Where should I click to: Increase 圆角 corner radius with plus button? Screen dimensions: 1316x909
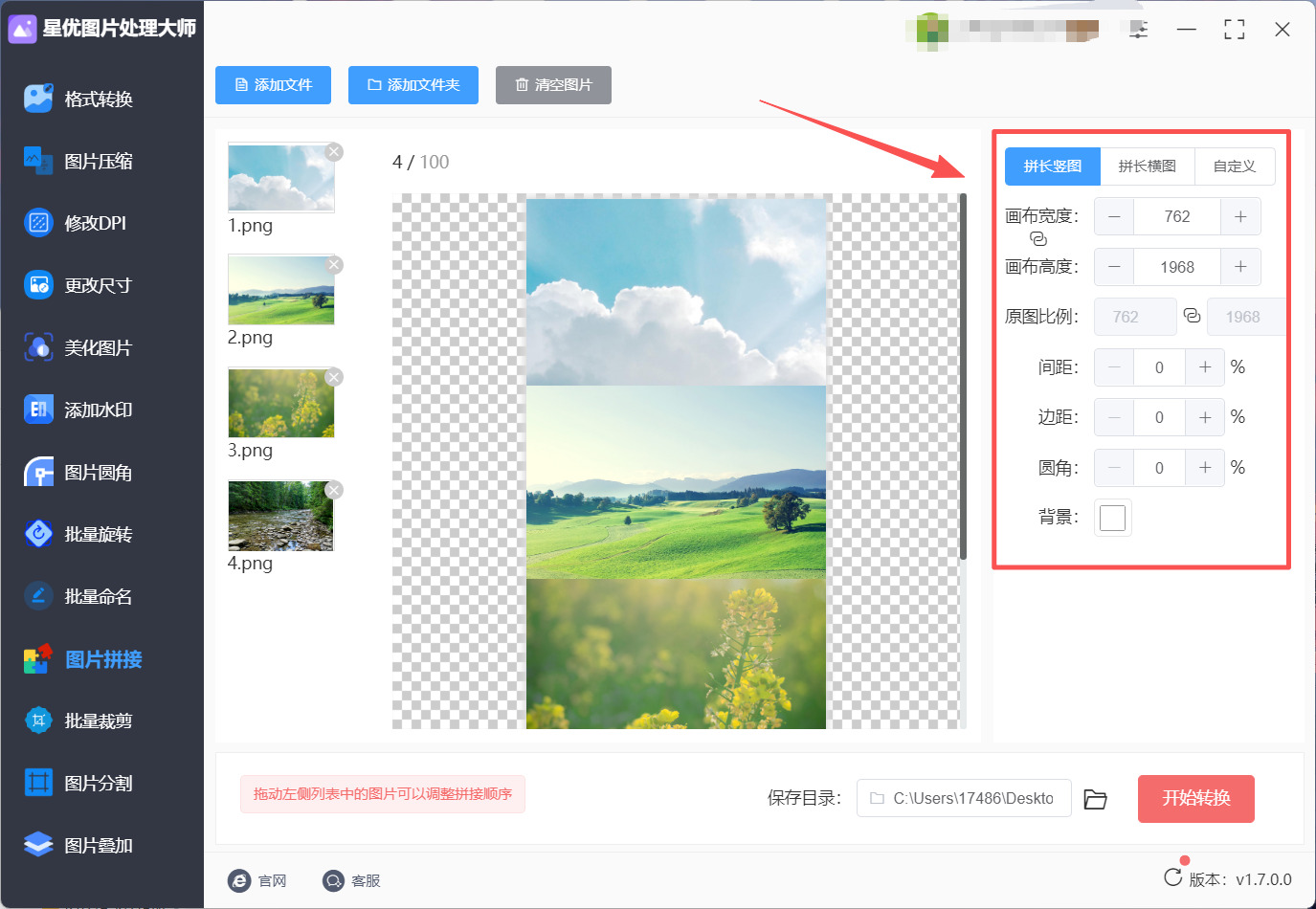(x=1205, y=468)
